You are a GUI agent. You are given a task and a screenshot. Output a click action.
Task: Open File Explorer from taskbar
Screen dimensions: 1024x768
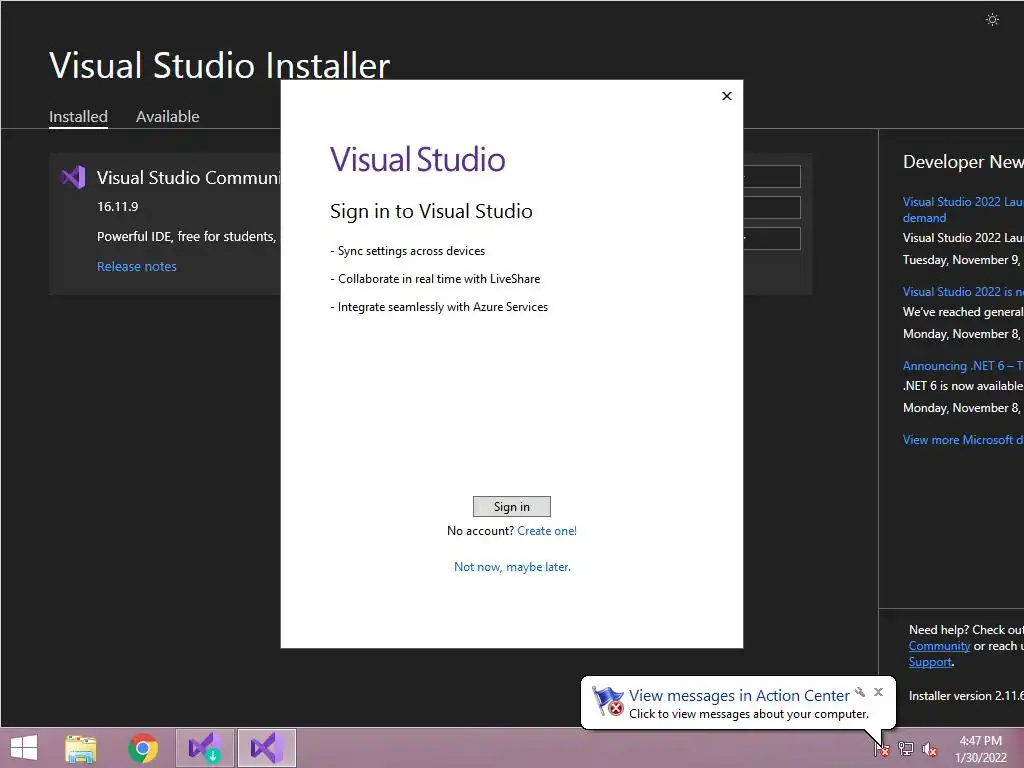(81, 748)
